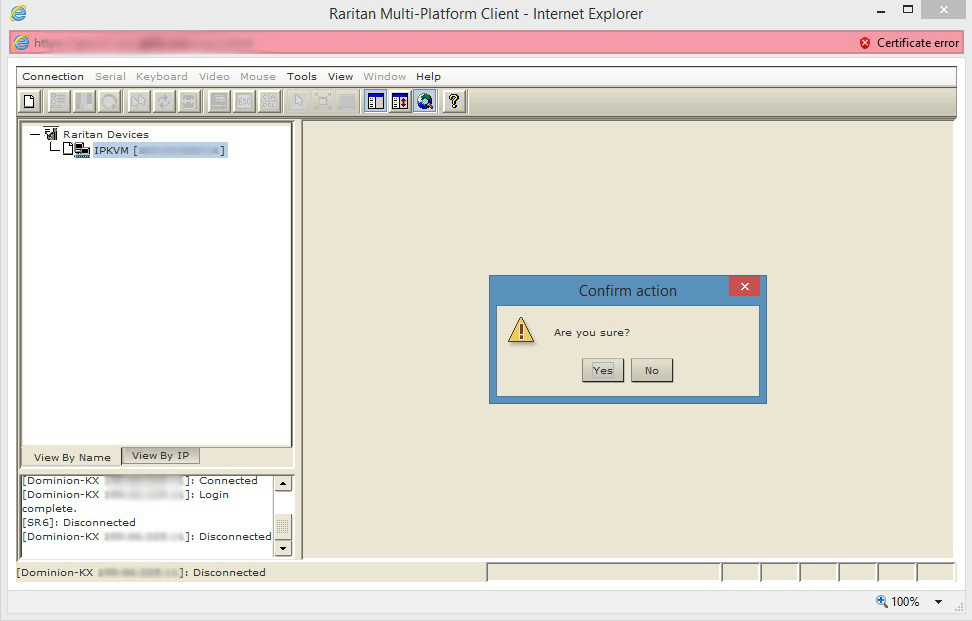Click the auto-sense video settings icon

189,101
